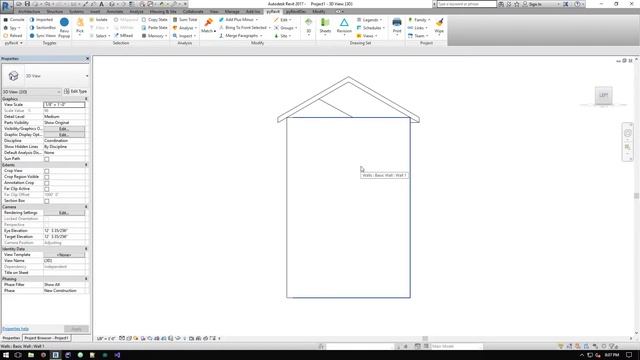Enable the Sun Path checkbox

click(x=47, y=159)
